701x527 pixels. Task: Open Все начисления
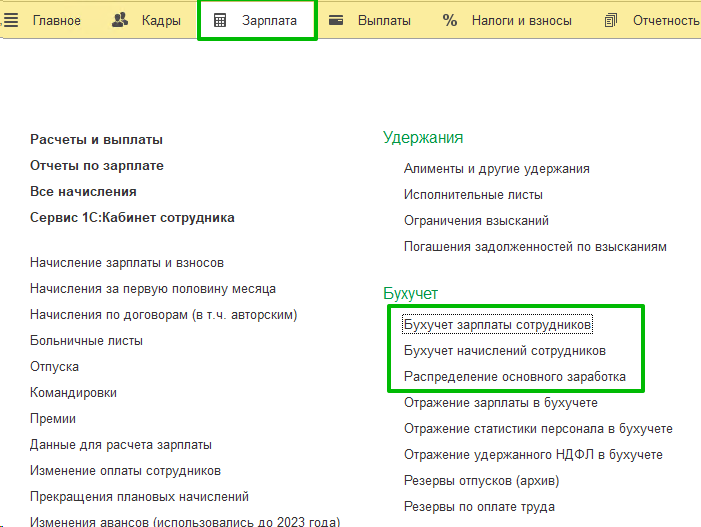tap(83, 192)
